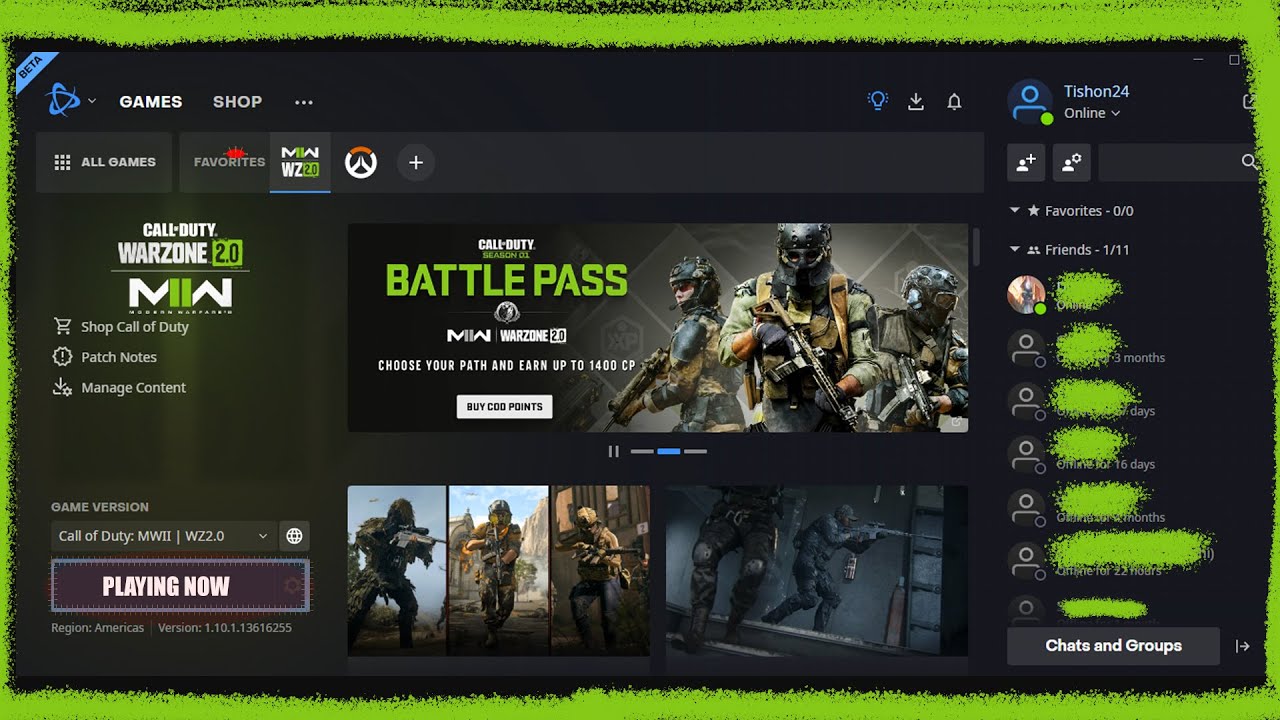Open the region globe icon
The image size is (1280, 720).
coord(294,536)
